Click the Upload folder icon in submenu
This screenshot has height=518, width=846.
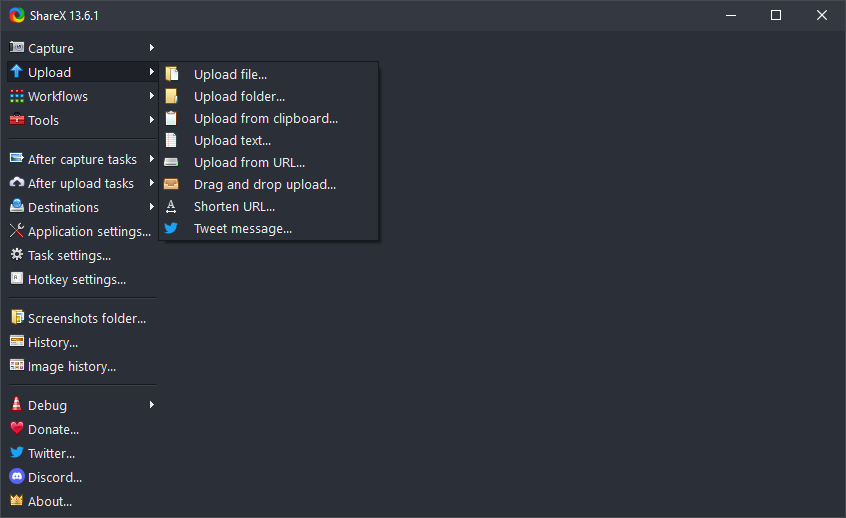click(171, 96)
